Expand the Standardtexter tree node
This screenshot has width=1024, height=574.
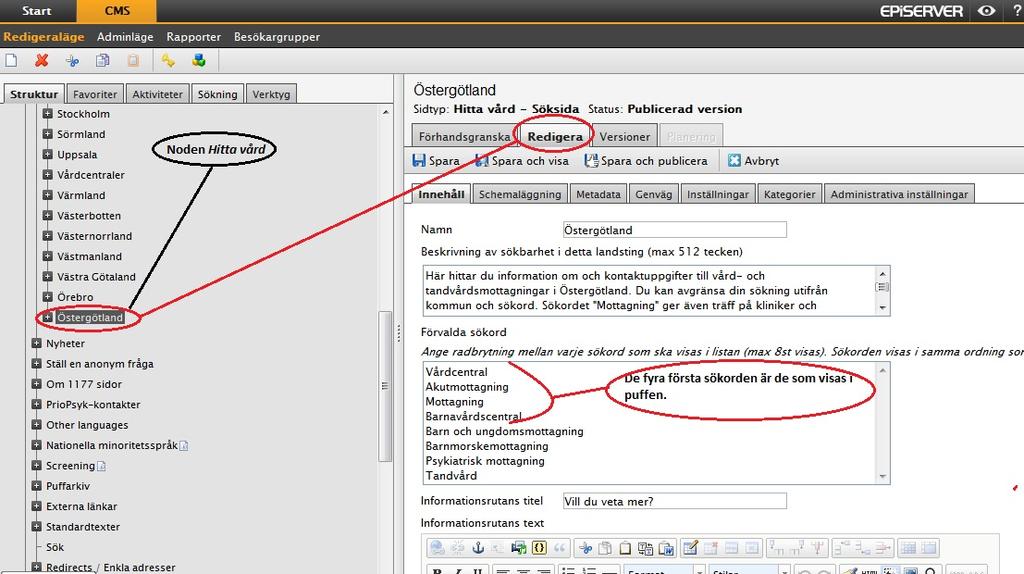coord(37,526)
